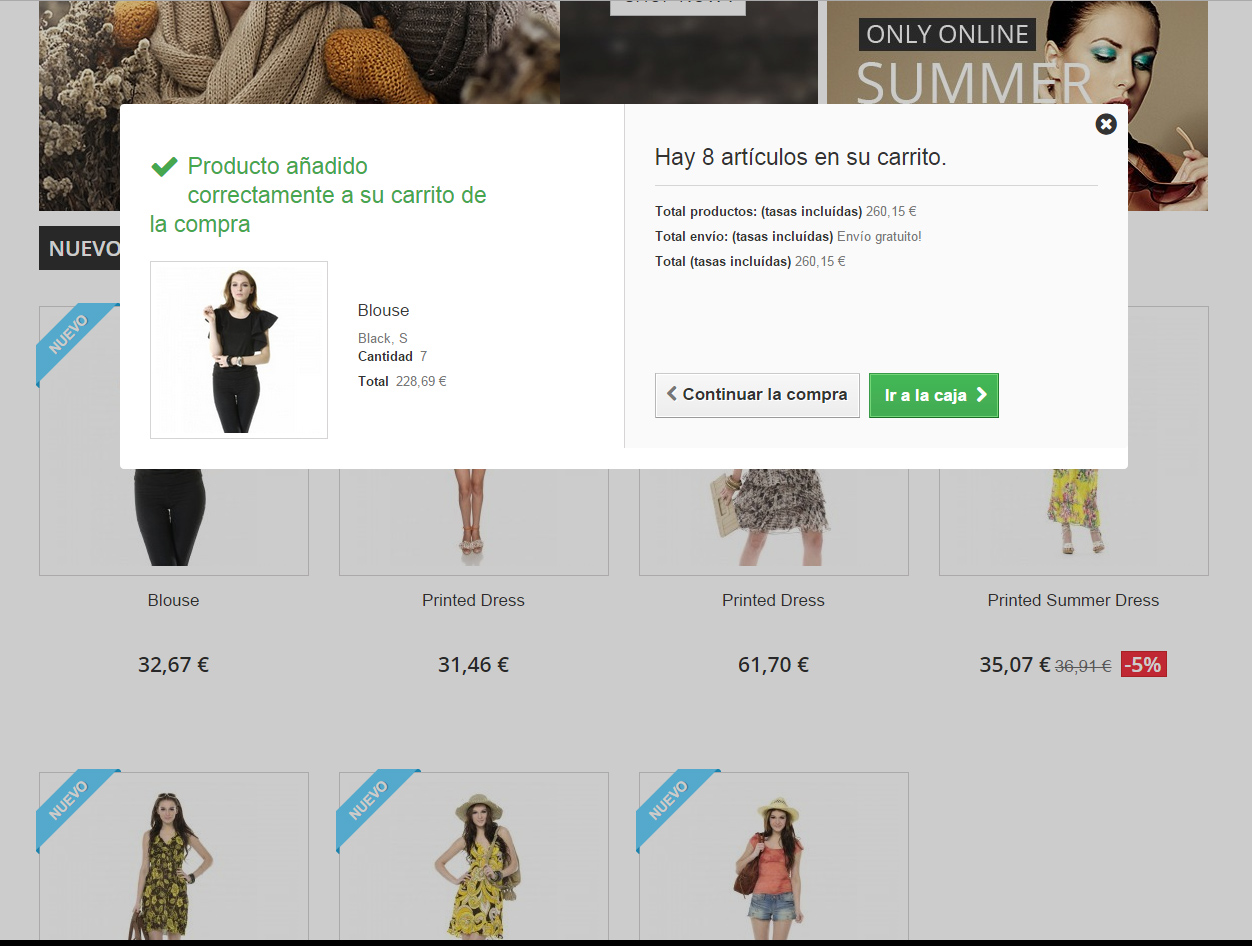Open the orange top and shorts product image
1252x946 pixels.
click(x=773, y=856)
